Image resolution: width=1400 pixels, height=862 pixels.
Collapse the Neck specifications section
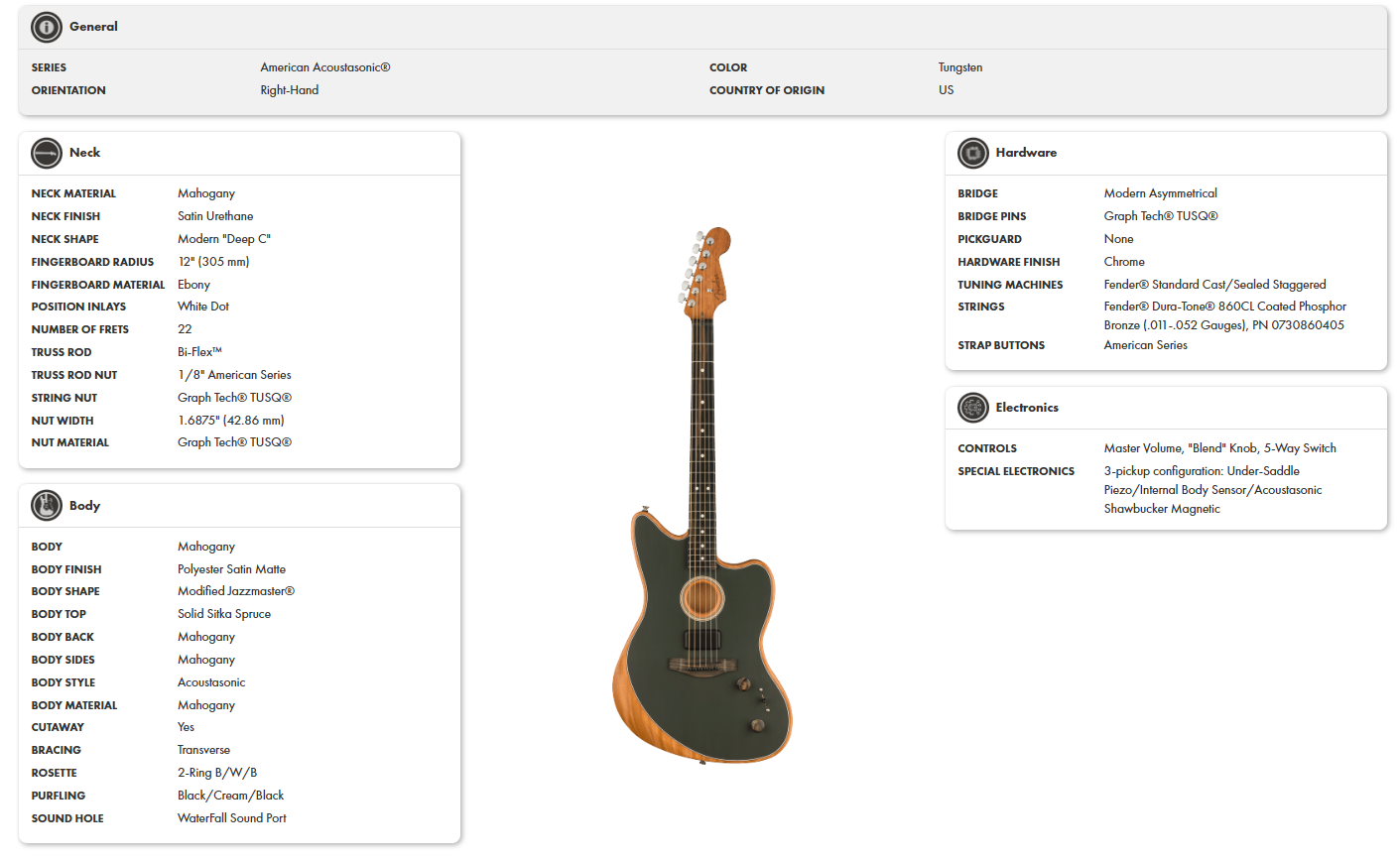(x=86, y=153)
